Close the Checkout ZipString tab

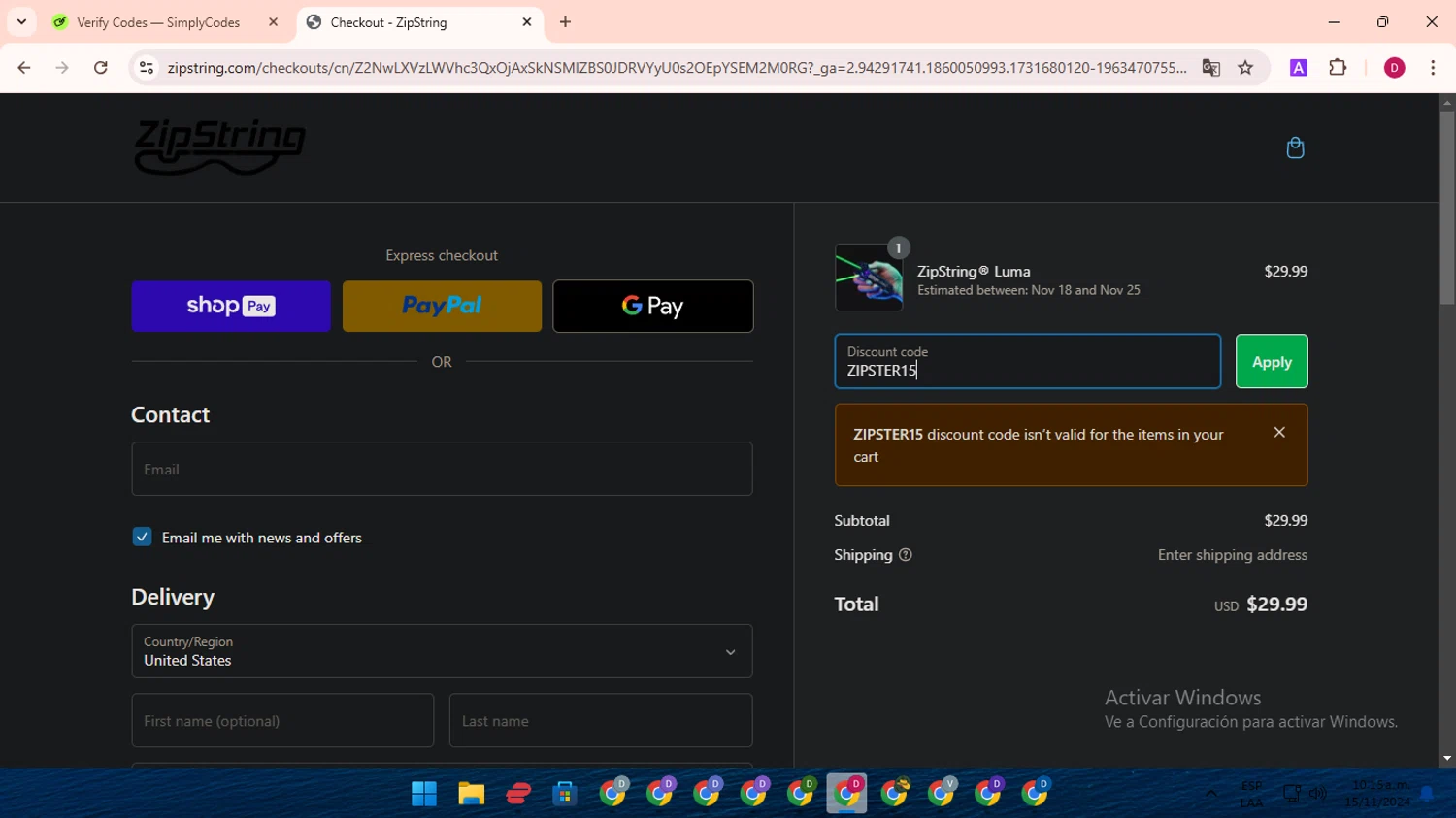pyautogui.click(x=527, y=21)
